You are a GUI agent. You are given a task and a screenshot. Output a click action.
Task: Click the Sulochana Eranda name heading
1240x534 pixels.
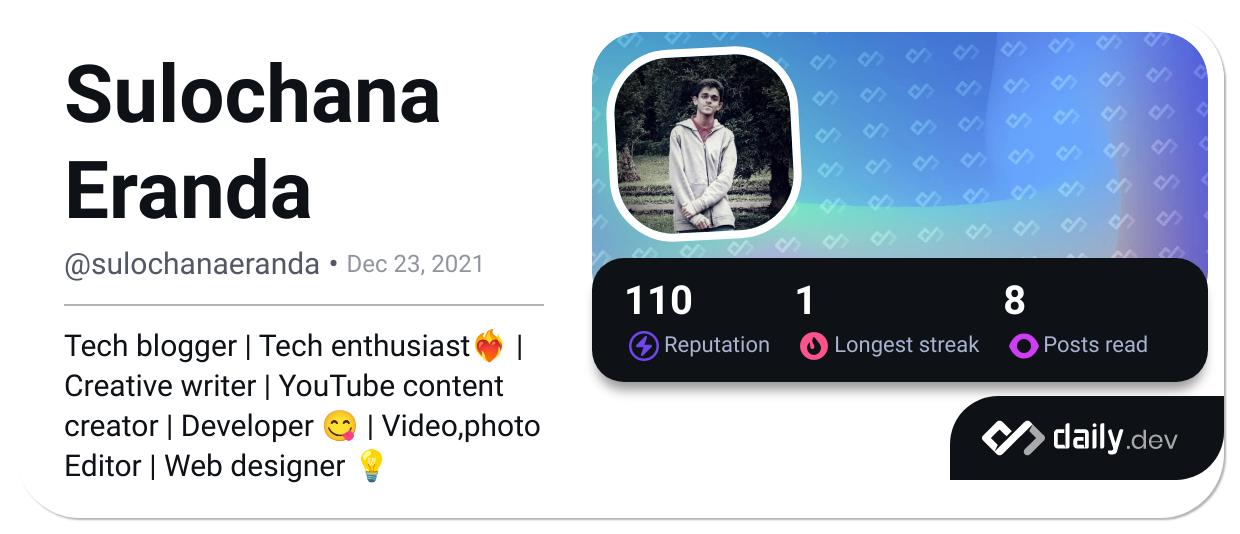[x=252, y=142]
